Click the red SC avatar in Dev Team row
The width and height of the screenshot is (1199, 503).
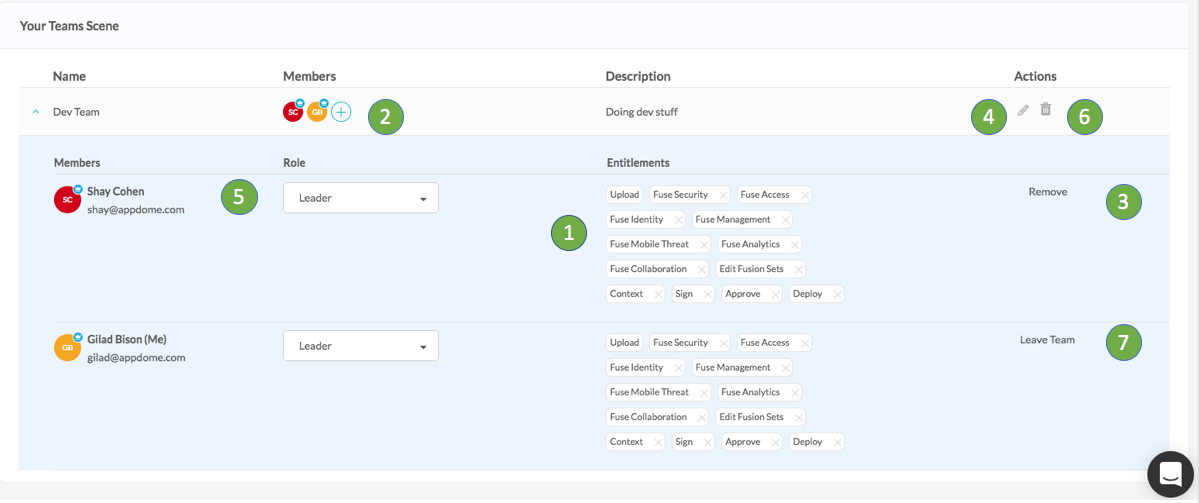[x=293, y=112]
